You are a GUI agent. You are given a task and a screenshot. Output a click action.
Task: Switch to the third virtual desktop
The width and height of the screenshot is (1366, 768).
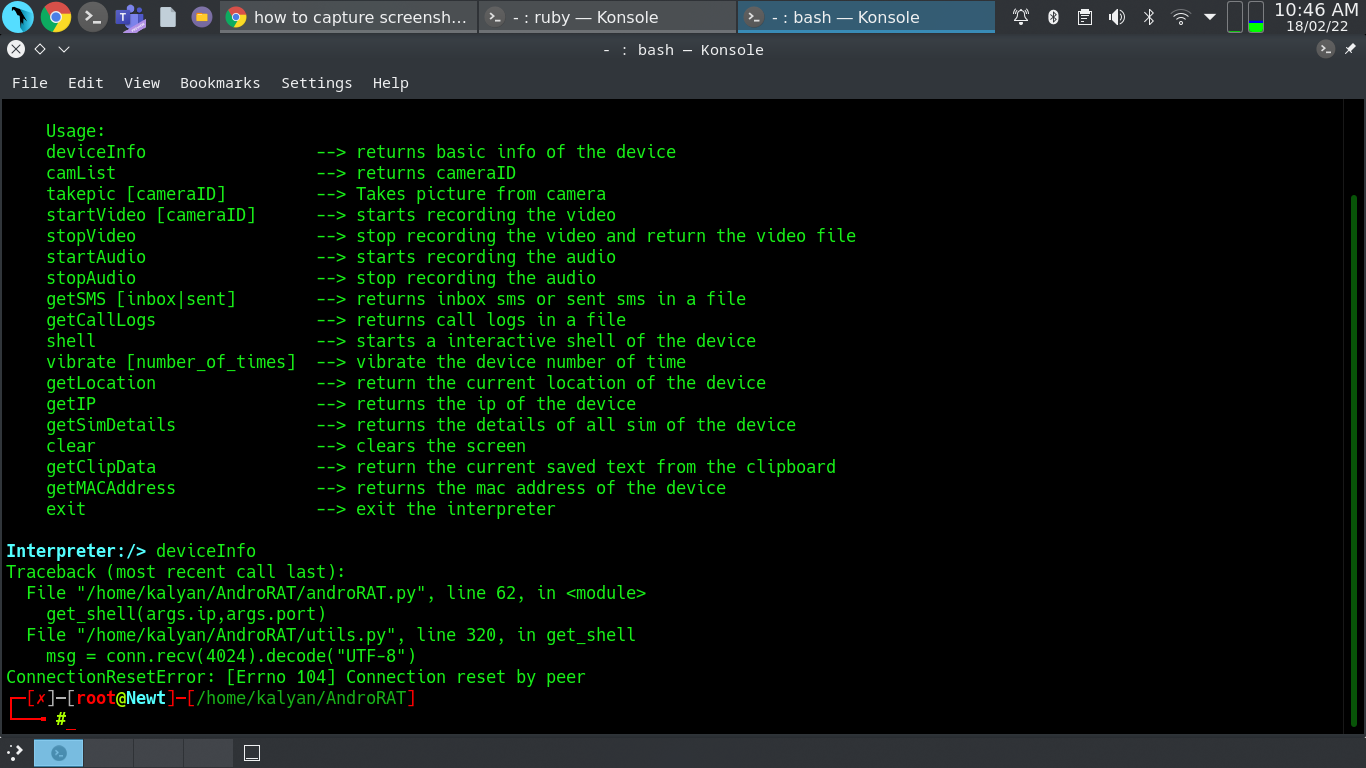(x=159, y=753)
